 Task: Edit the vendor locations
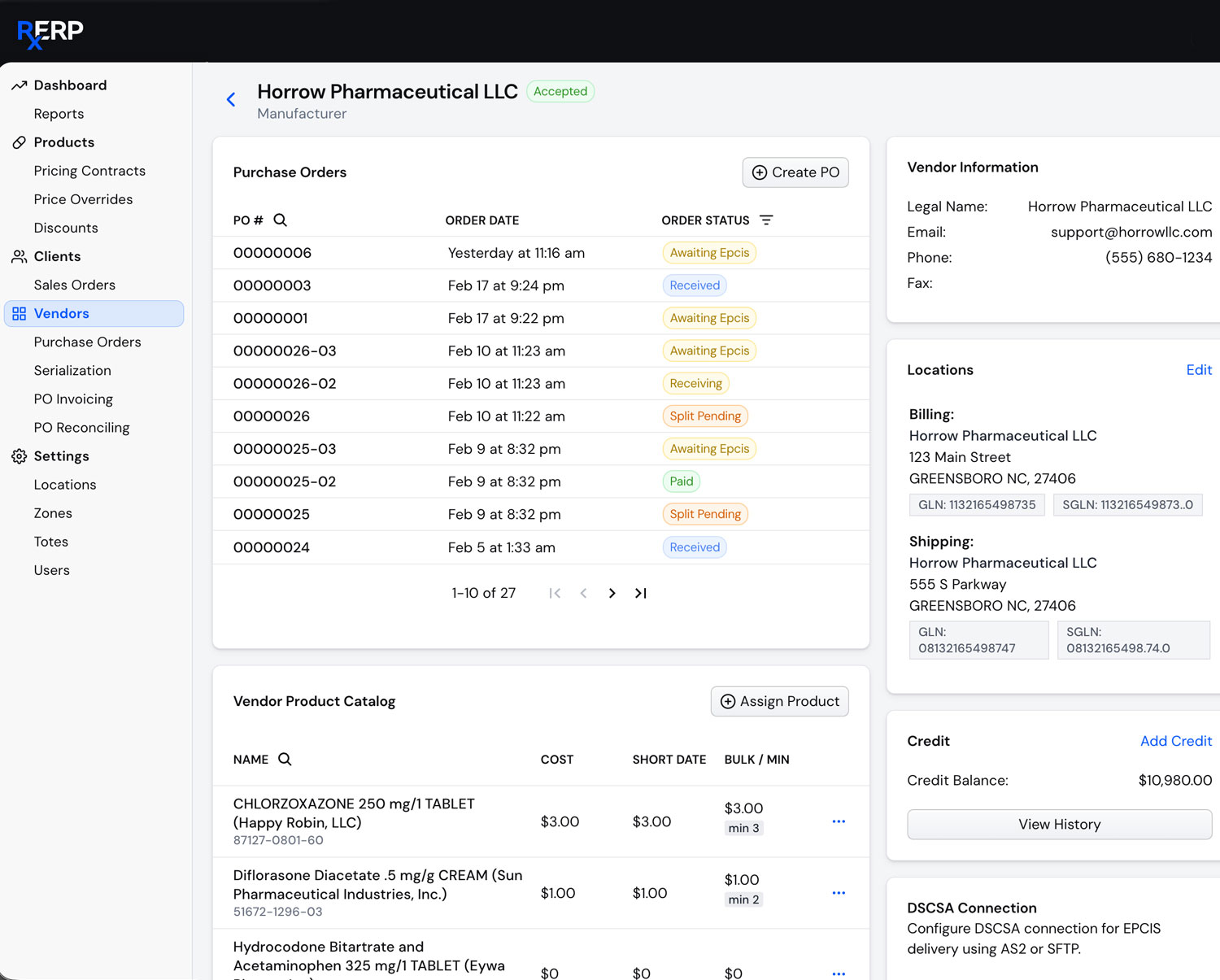coord(1198,370)
